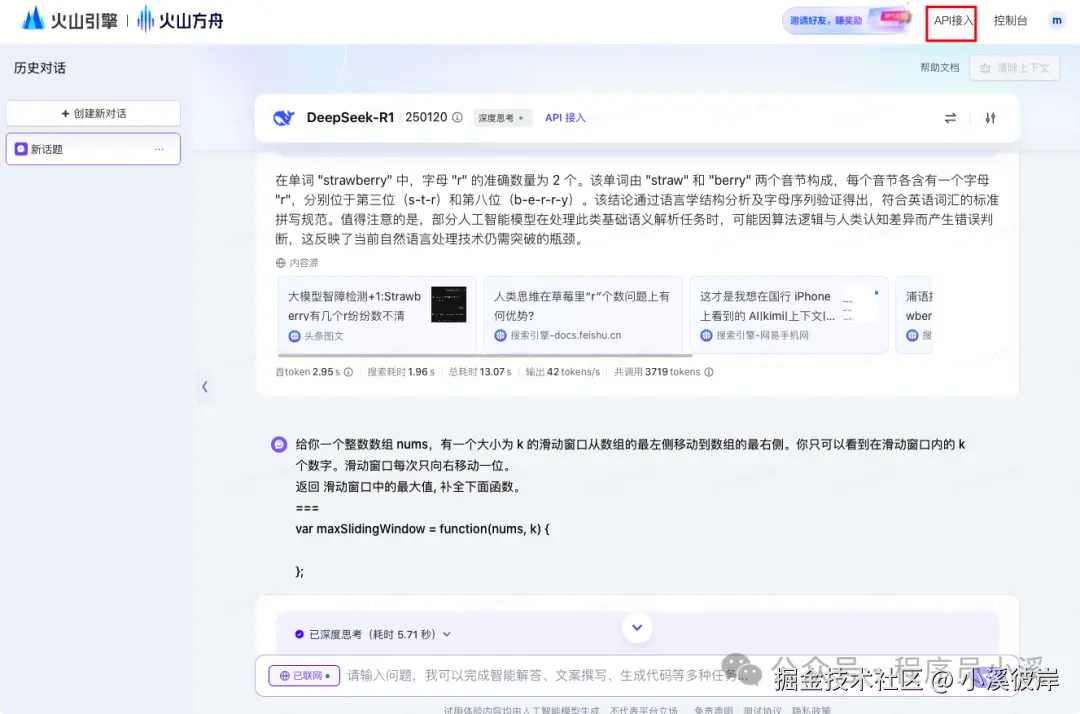This screenshot has width=1080, height=714.
Task: Click the scroll-down circle arrow button
Action: pos(637,627)
